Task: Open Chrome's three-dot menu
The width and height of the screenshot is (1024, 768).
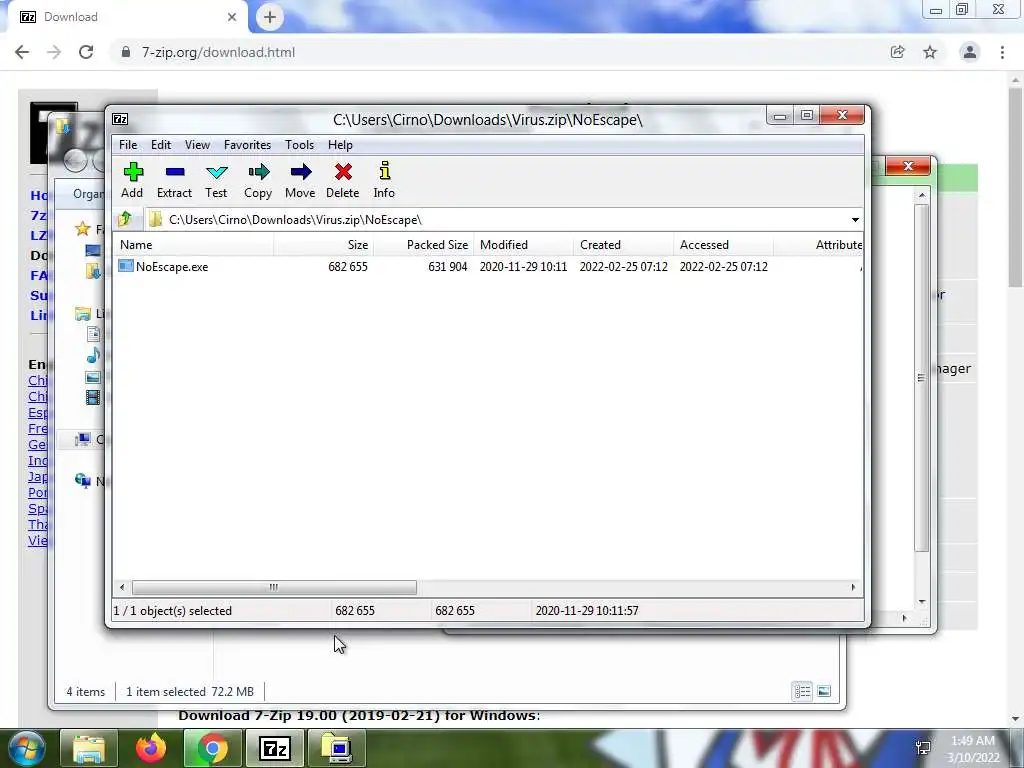Action: [1002, 52]
